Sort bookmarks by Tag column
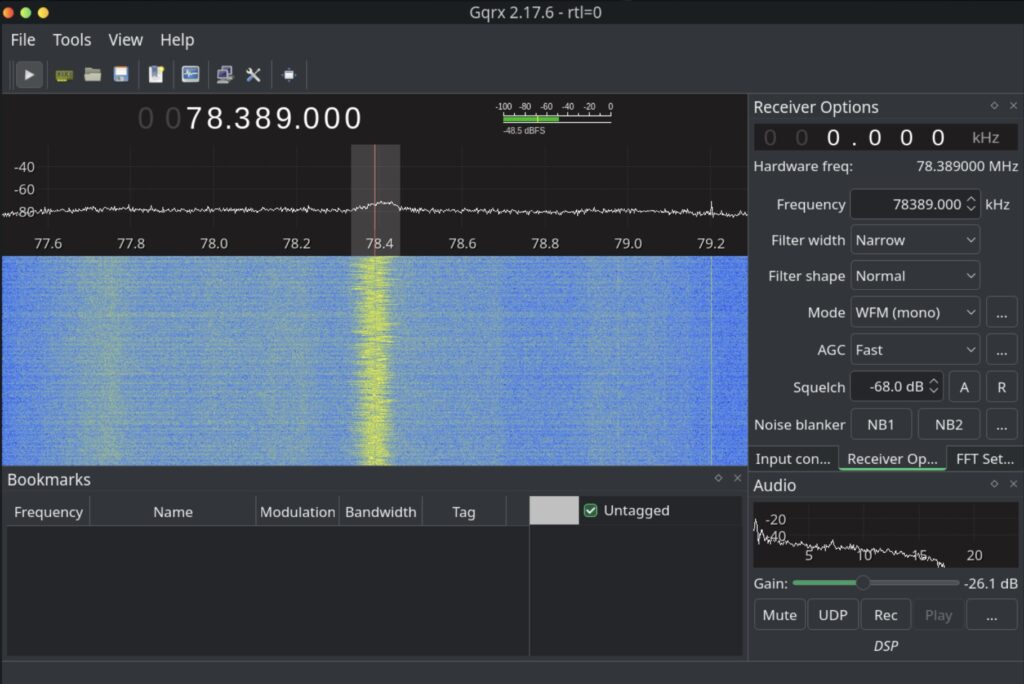The image size is (1024, 684). point(464,512)
